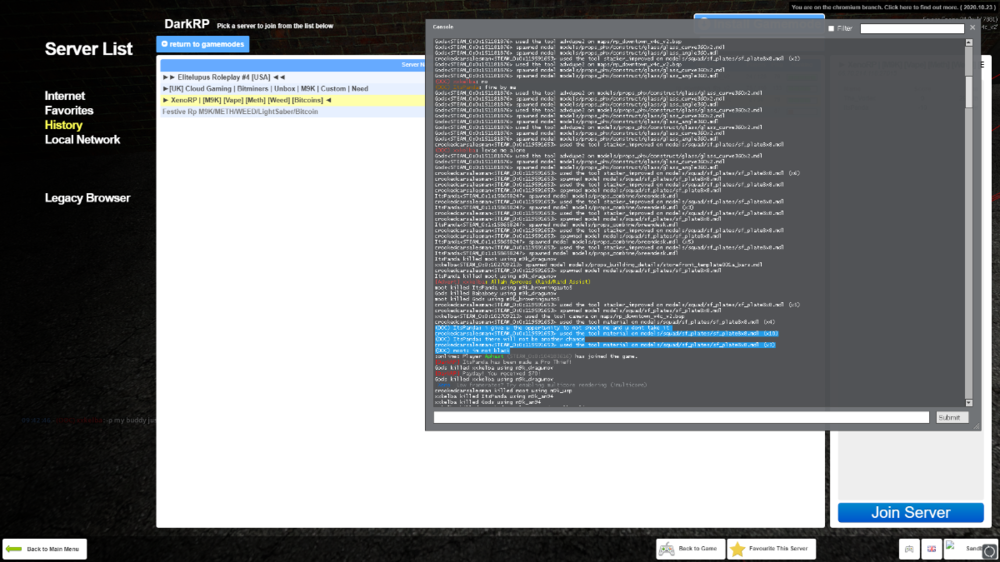1000x562 pixels.
Task: Click the circular loading icon in the bottom corner
Action: click(x=989, y=551)
